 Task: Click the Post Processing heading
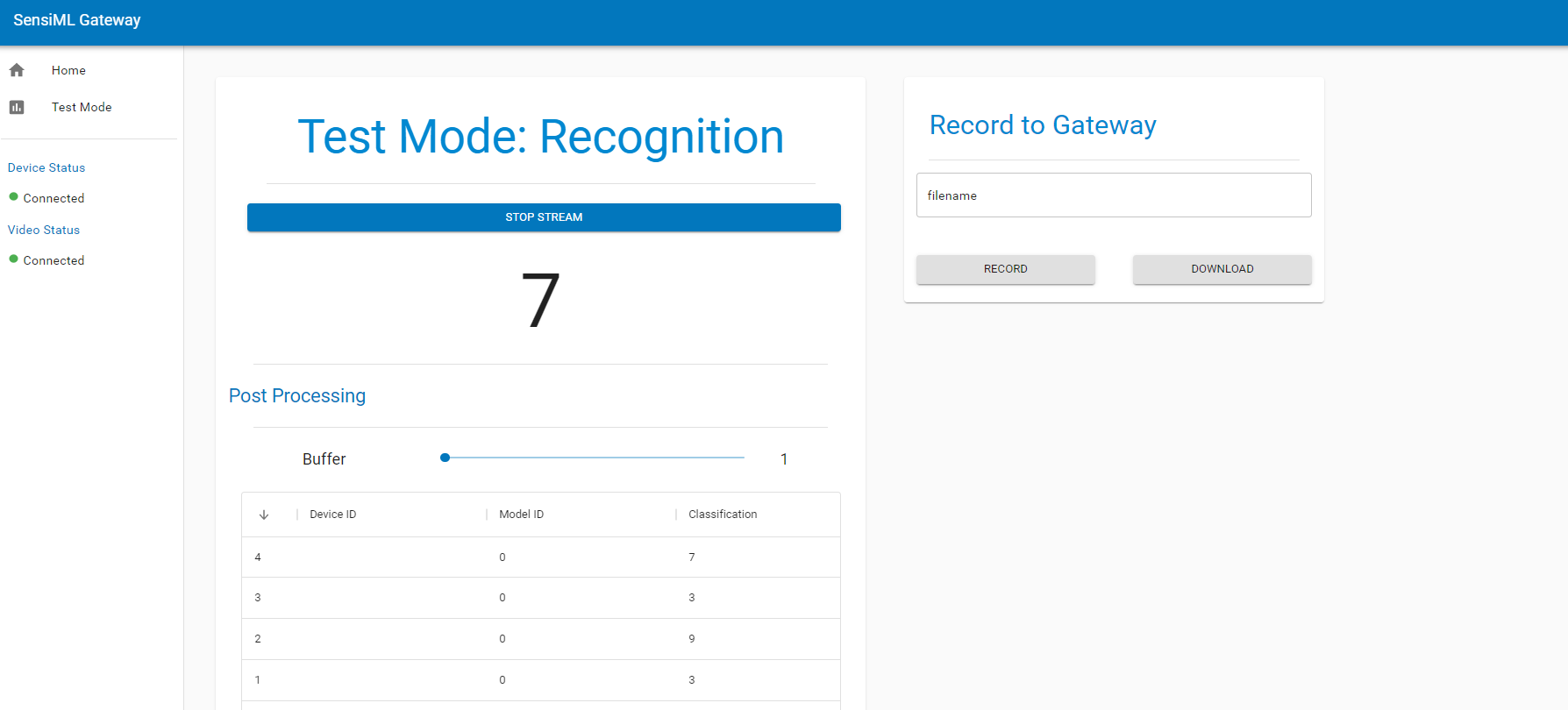(297, 396)
